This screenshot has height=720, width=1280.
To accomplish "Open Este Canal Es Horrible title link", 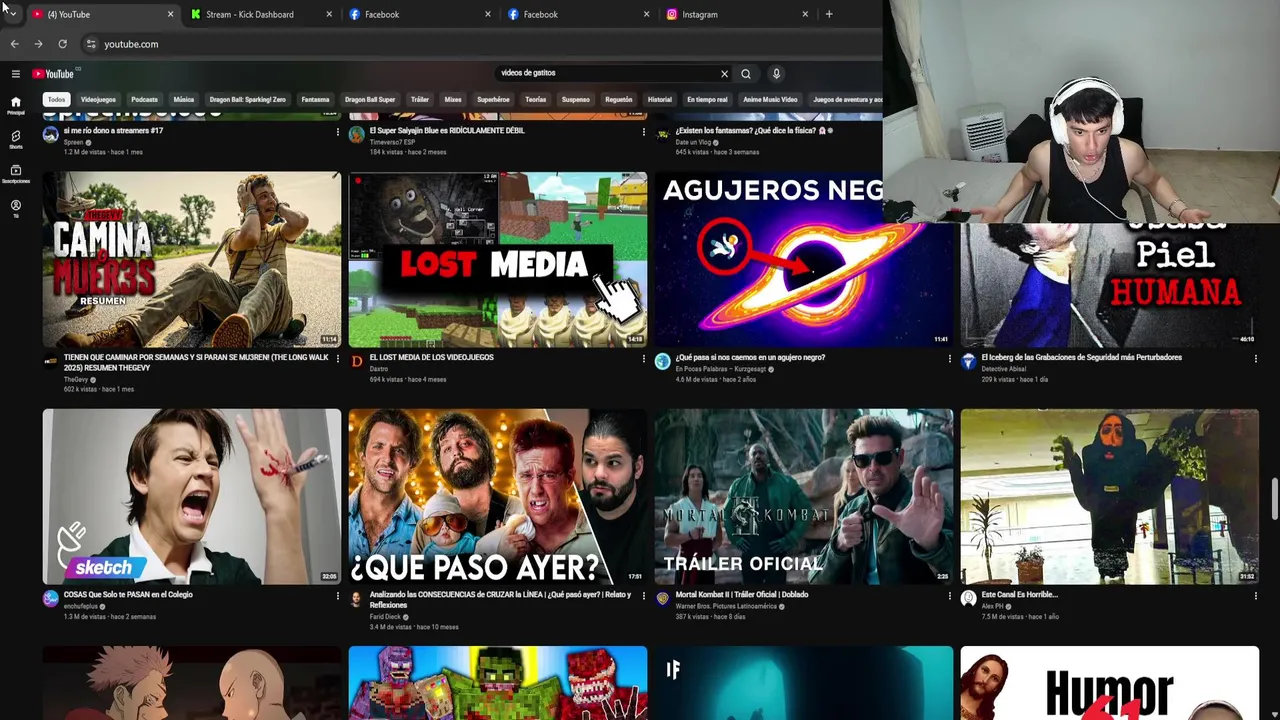I will click(1019, 594).
